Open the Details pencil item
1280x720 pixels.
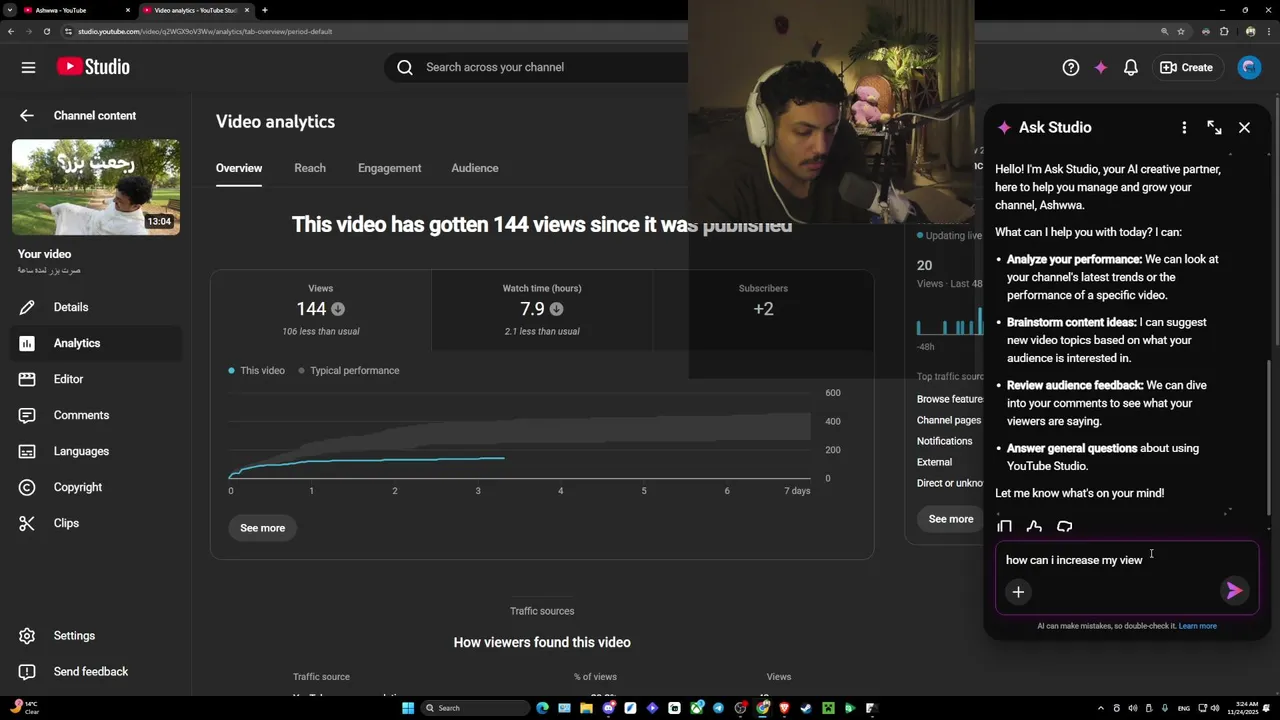[x=96, y=307]
